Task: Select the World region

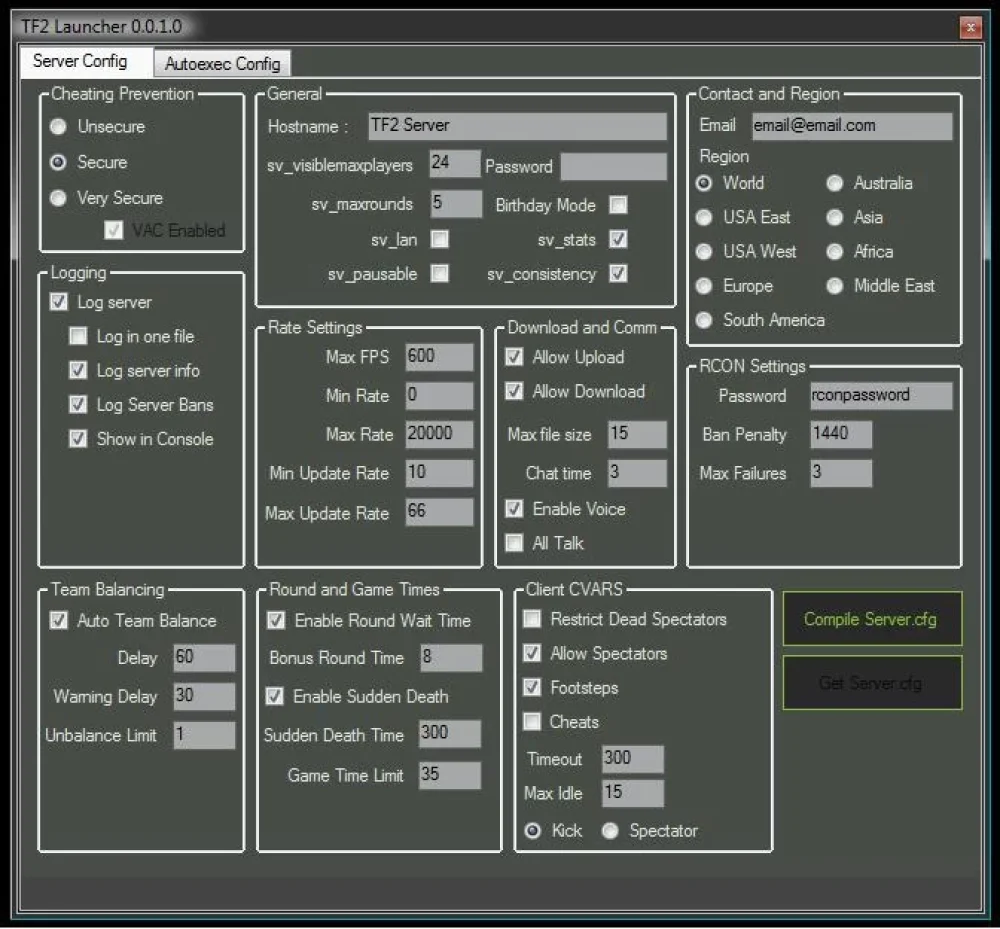Action: (x=704, y=184)
